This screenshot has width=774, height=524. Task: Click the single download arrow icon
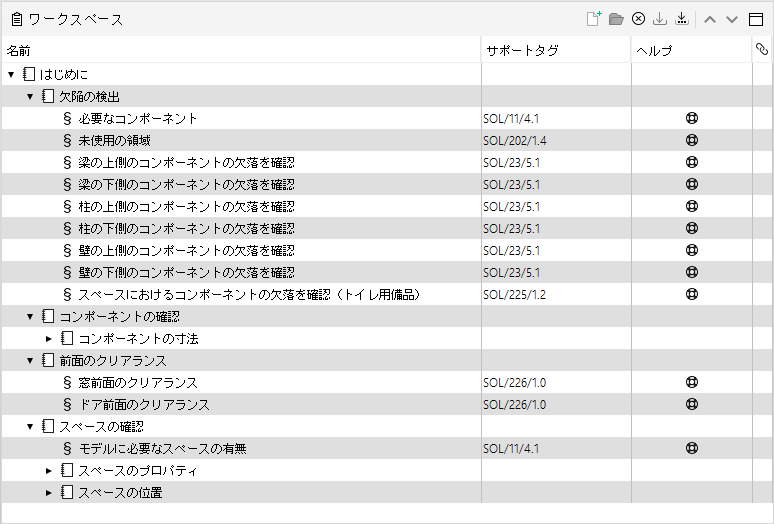(659, 19)
